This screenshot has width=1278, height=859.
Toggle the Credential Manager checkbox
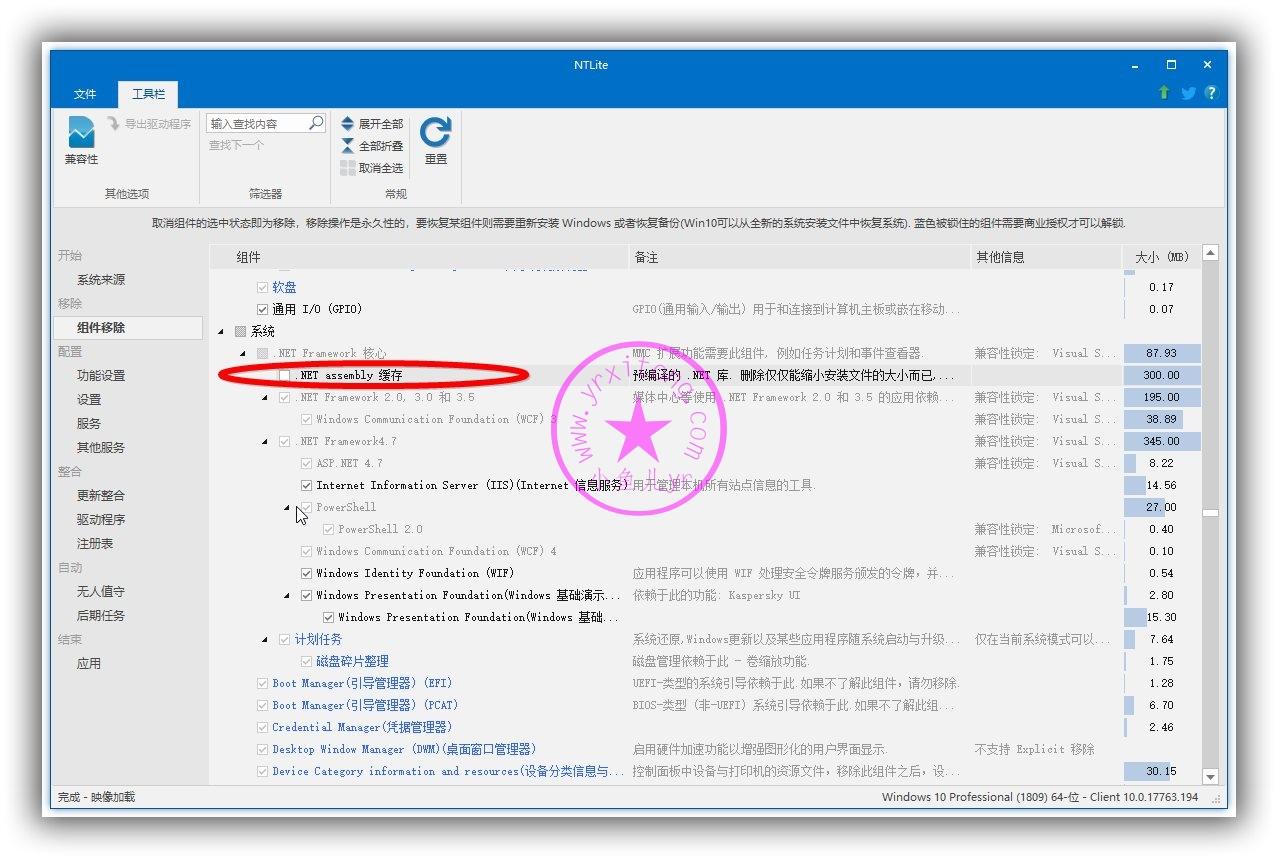263,727
